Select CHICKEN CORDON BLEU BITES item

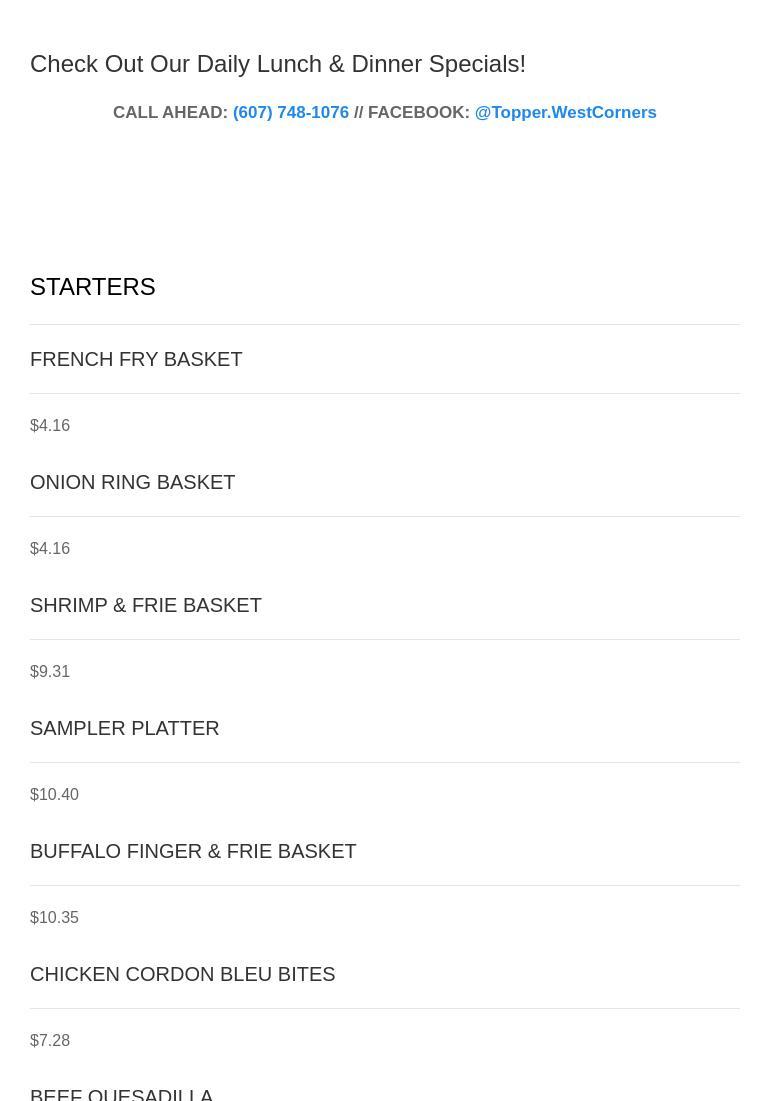182,973
